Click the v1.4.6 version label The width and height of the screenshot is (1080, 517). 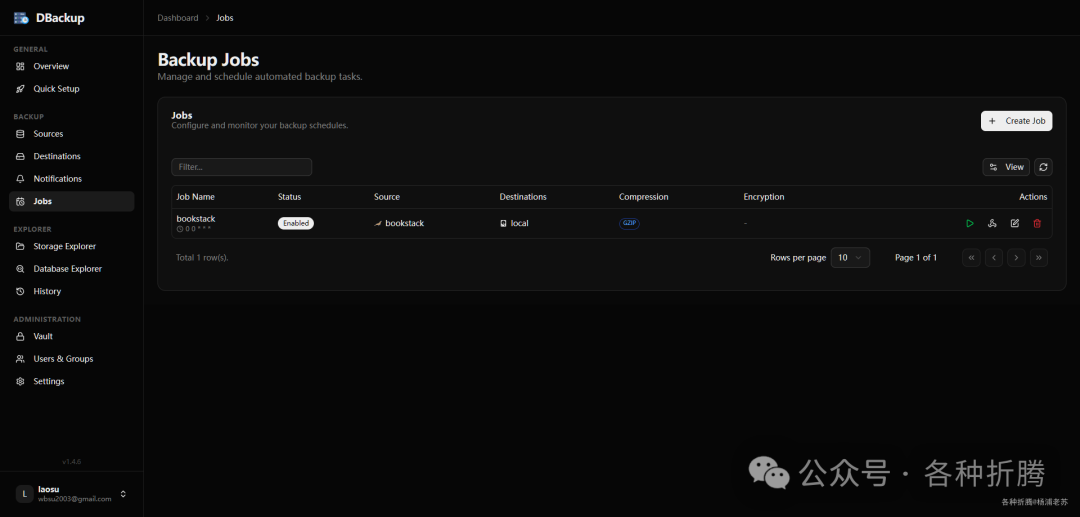72,461
